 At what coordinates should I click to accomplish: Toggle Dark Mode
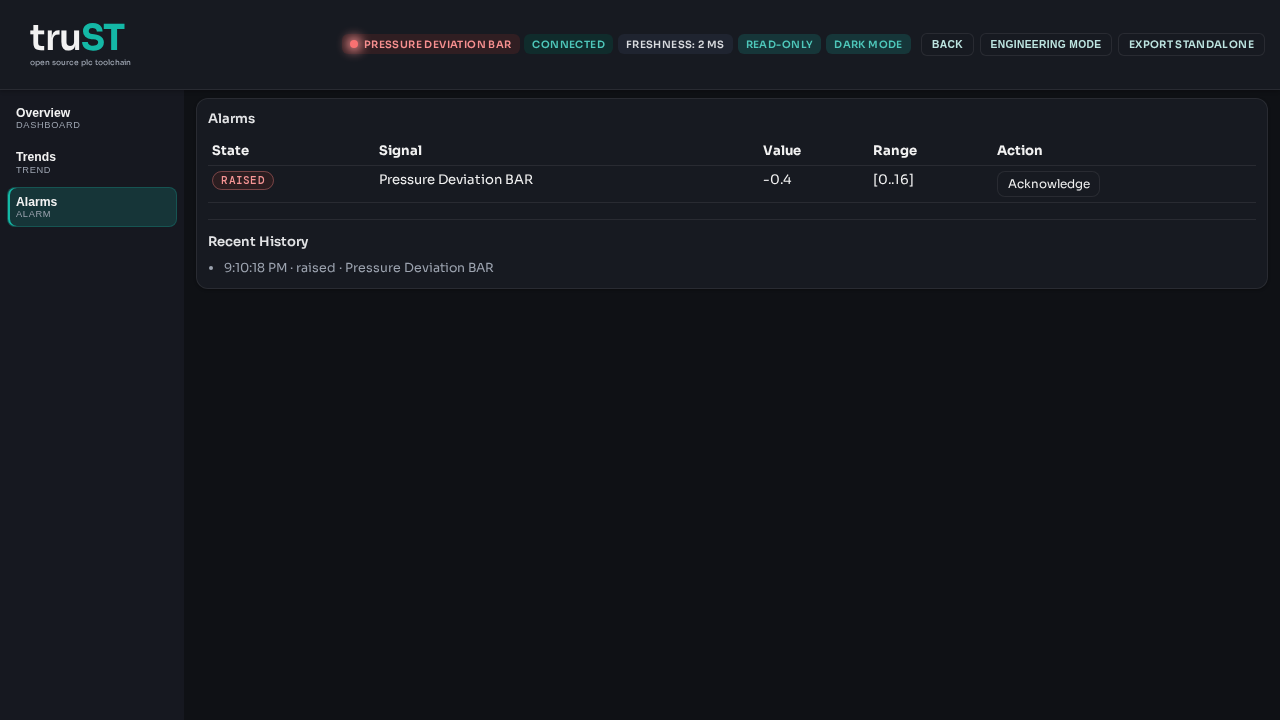868,44
